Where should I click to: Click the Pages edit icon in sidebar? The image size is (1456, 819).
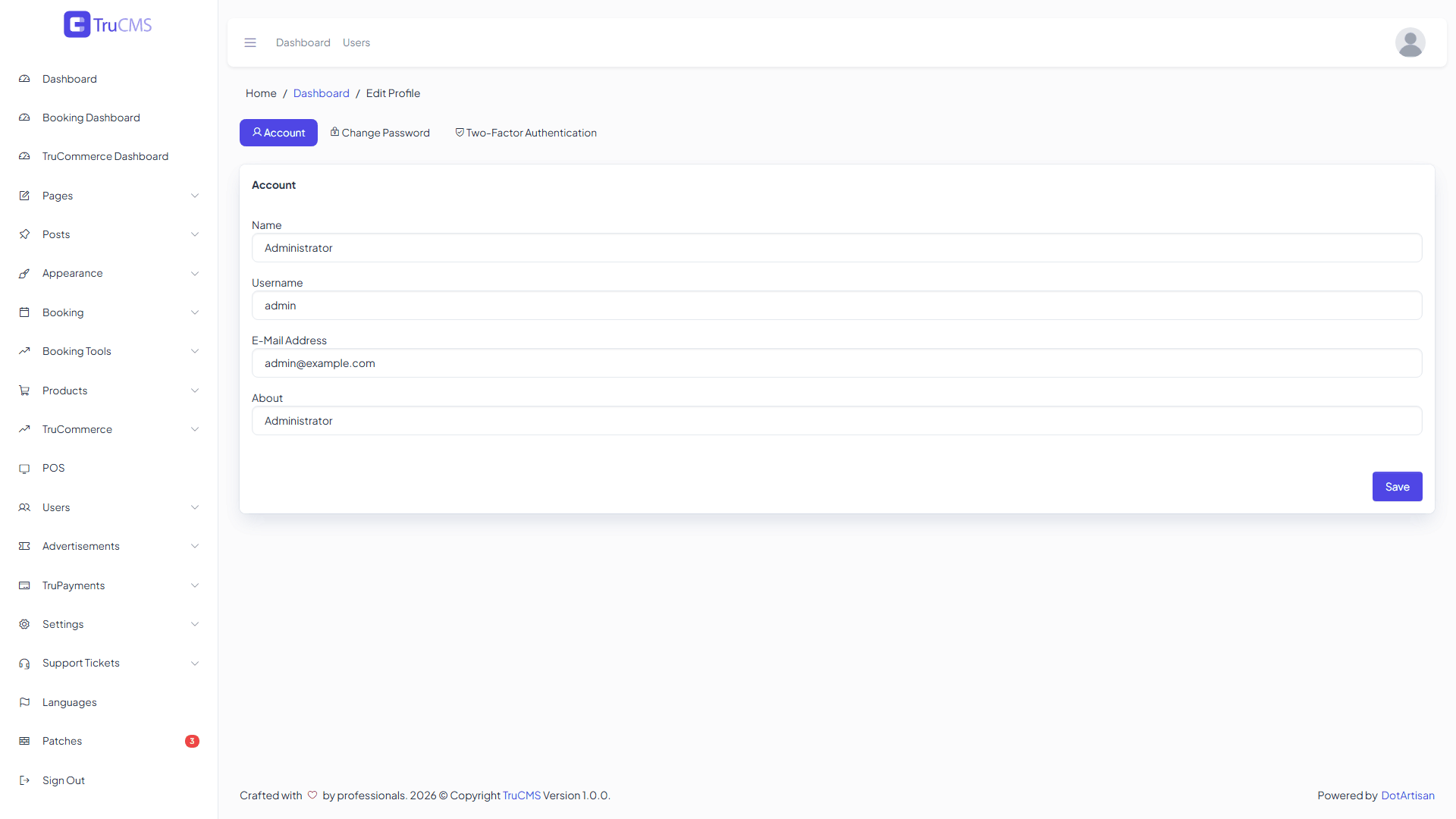click(24, 196)
